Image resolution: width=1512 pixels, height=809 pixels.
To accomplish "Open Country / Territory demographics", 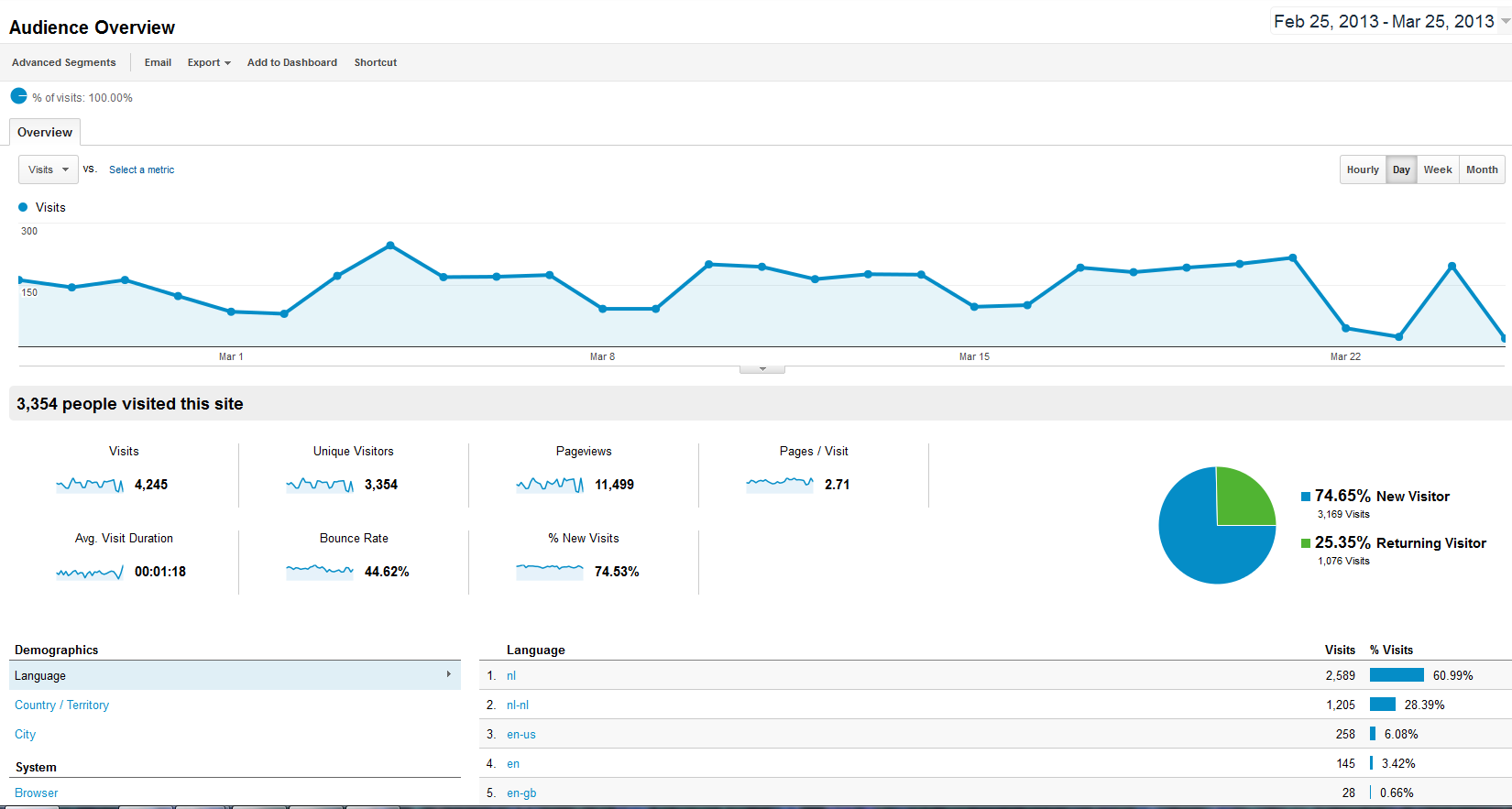I will pyautogui.click(x=61, y=705).
